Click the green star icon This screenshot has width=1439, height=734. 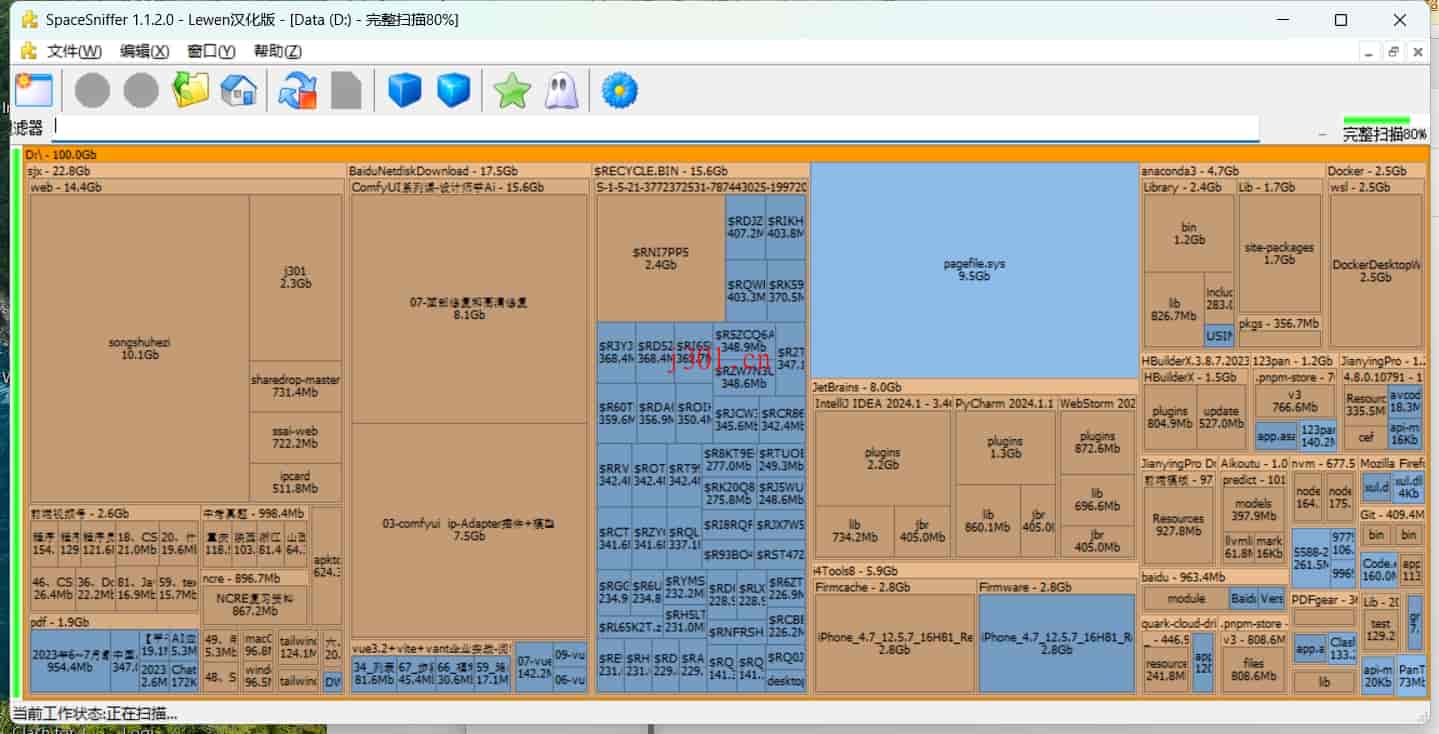512,90
